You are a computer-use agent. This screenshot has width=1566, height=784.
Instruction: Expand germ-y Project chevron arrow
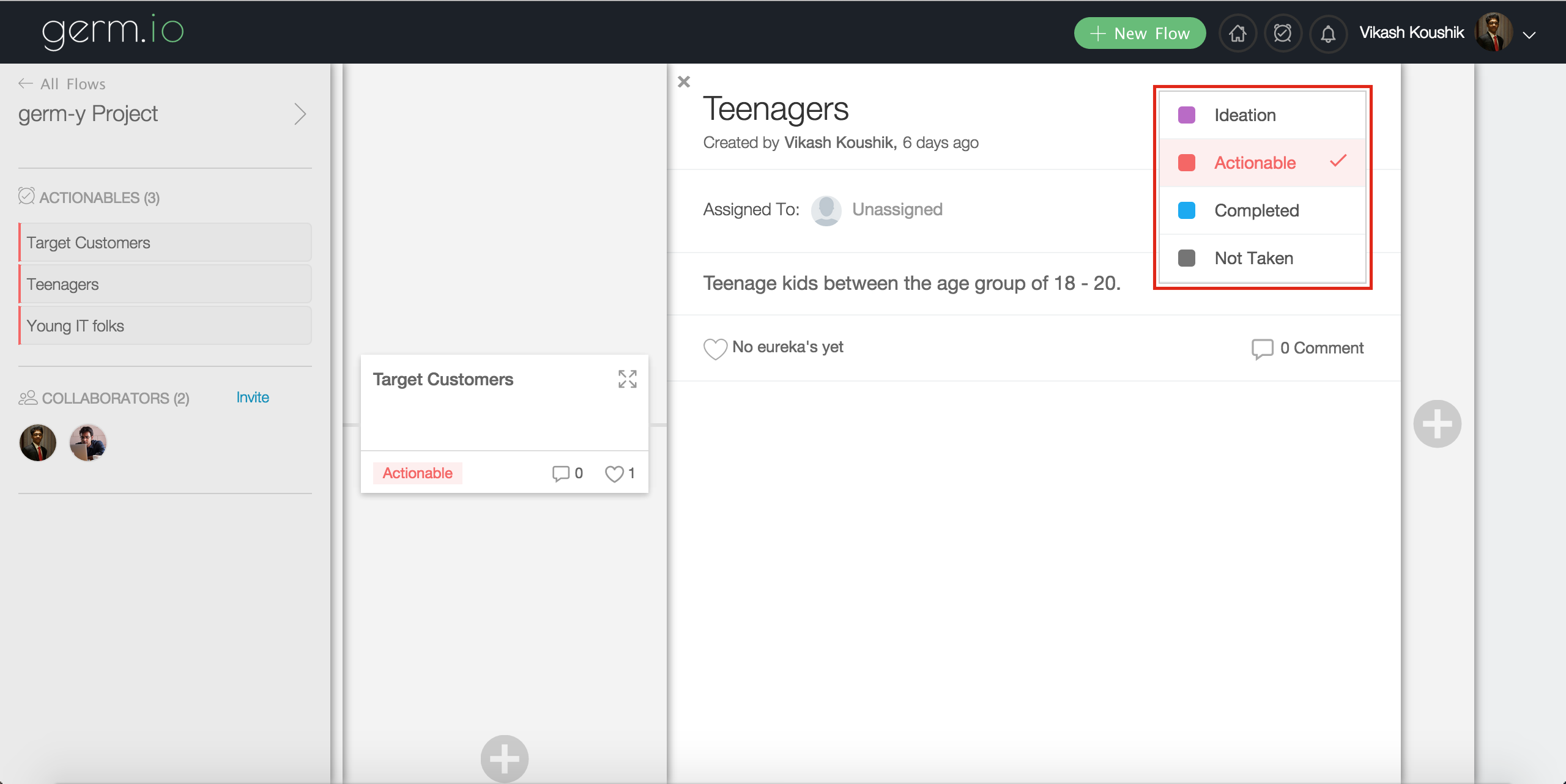pos(300,114)
